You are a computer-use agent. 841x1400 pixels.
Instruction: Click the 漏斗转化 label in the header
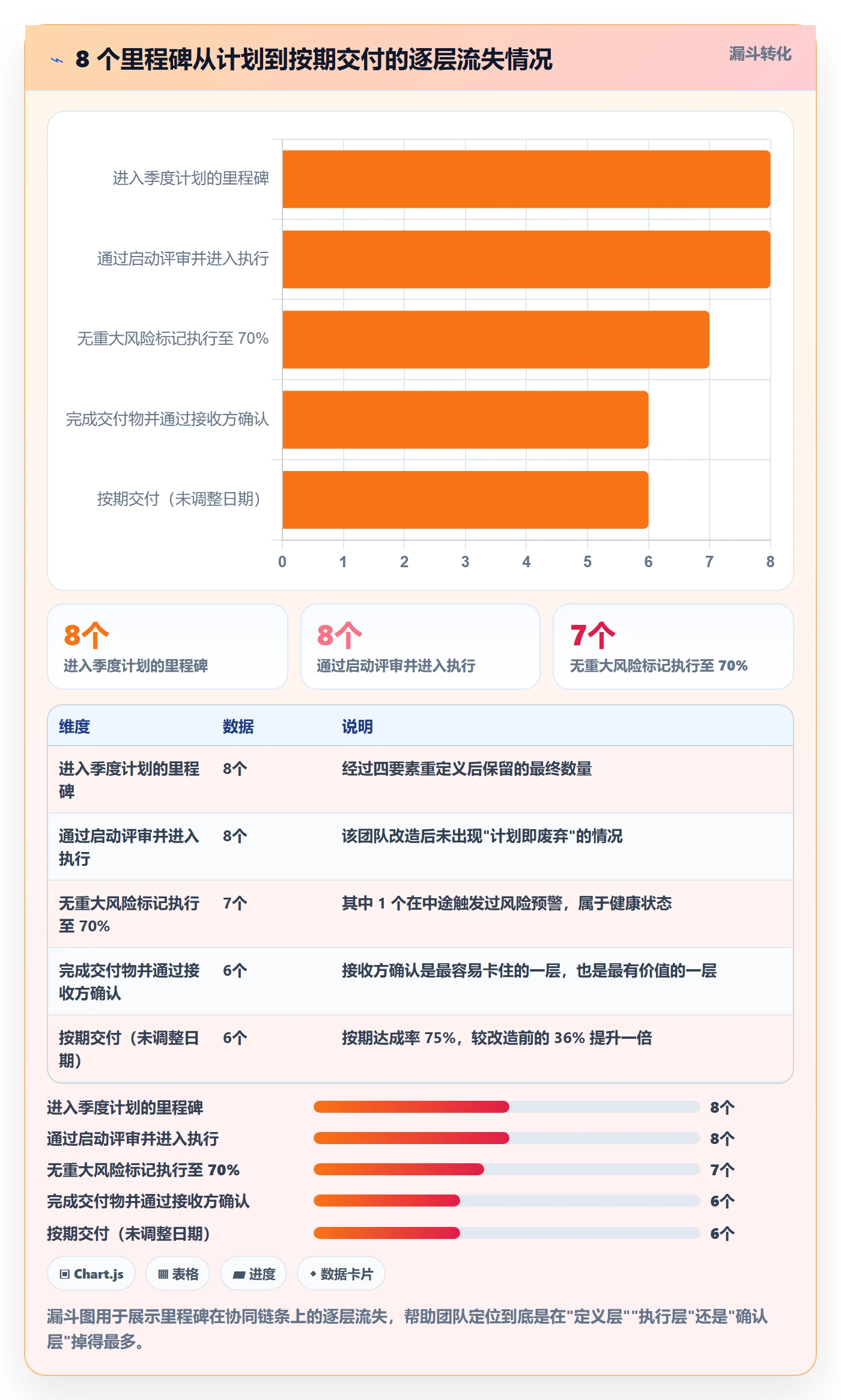[760, 54]
